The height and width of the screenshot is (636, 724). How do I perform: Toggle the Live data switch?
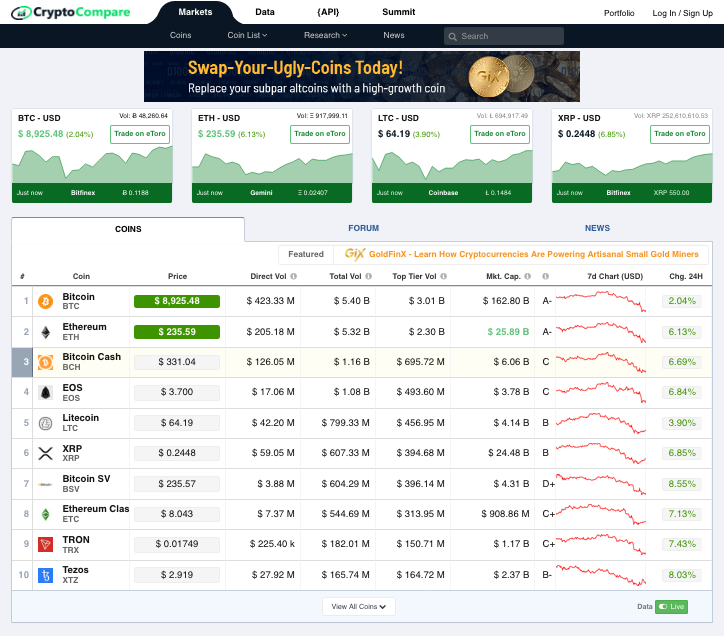671,607
